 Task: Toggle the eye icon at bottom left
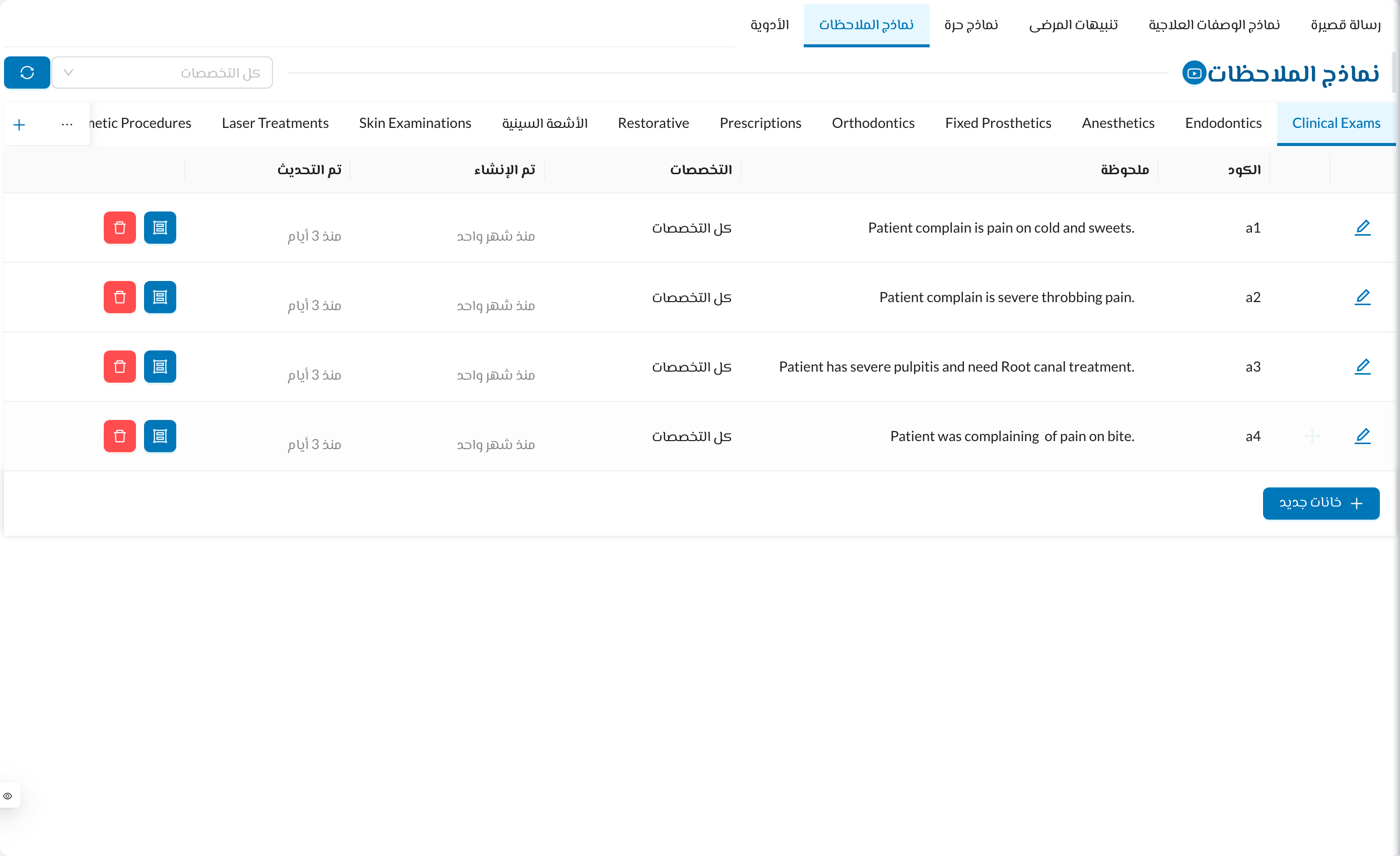(x=8, y=795)
